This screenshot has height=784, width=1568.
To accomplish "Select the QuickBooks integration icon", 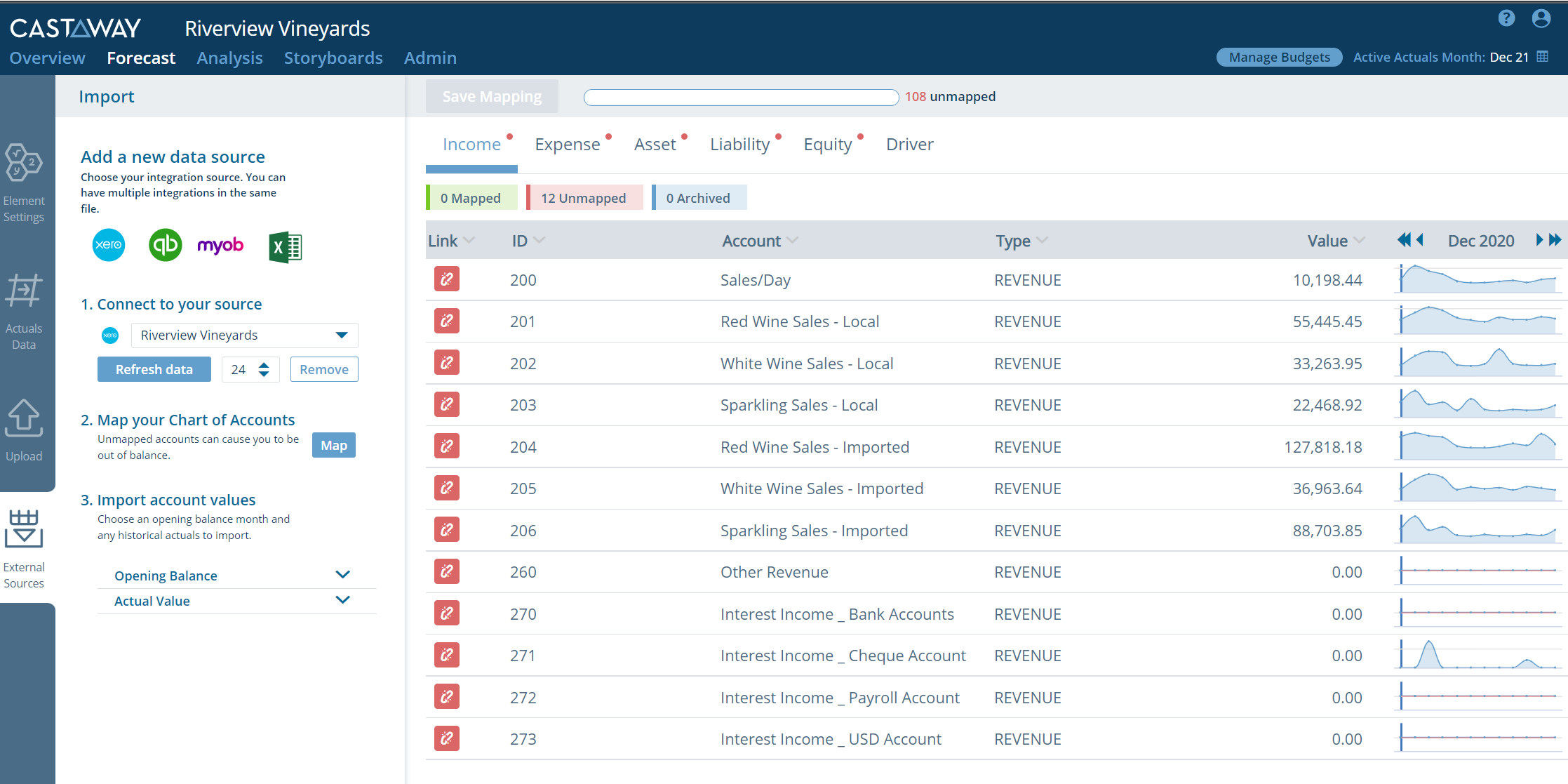I will pos(165,245).
